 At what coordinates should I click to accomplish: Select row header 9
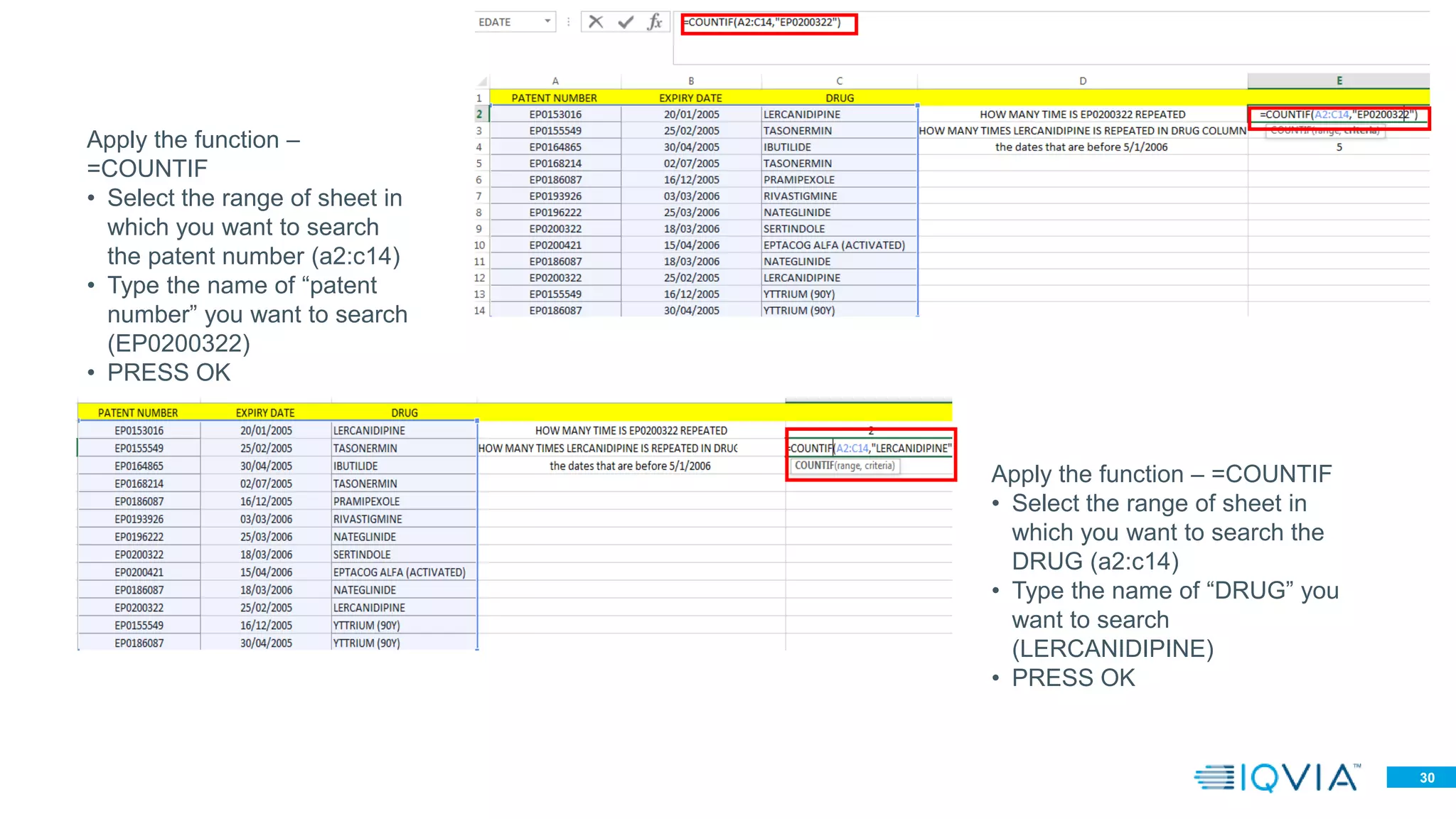tap(480, 229)
